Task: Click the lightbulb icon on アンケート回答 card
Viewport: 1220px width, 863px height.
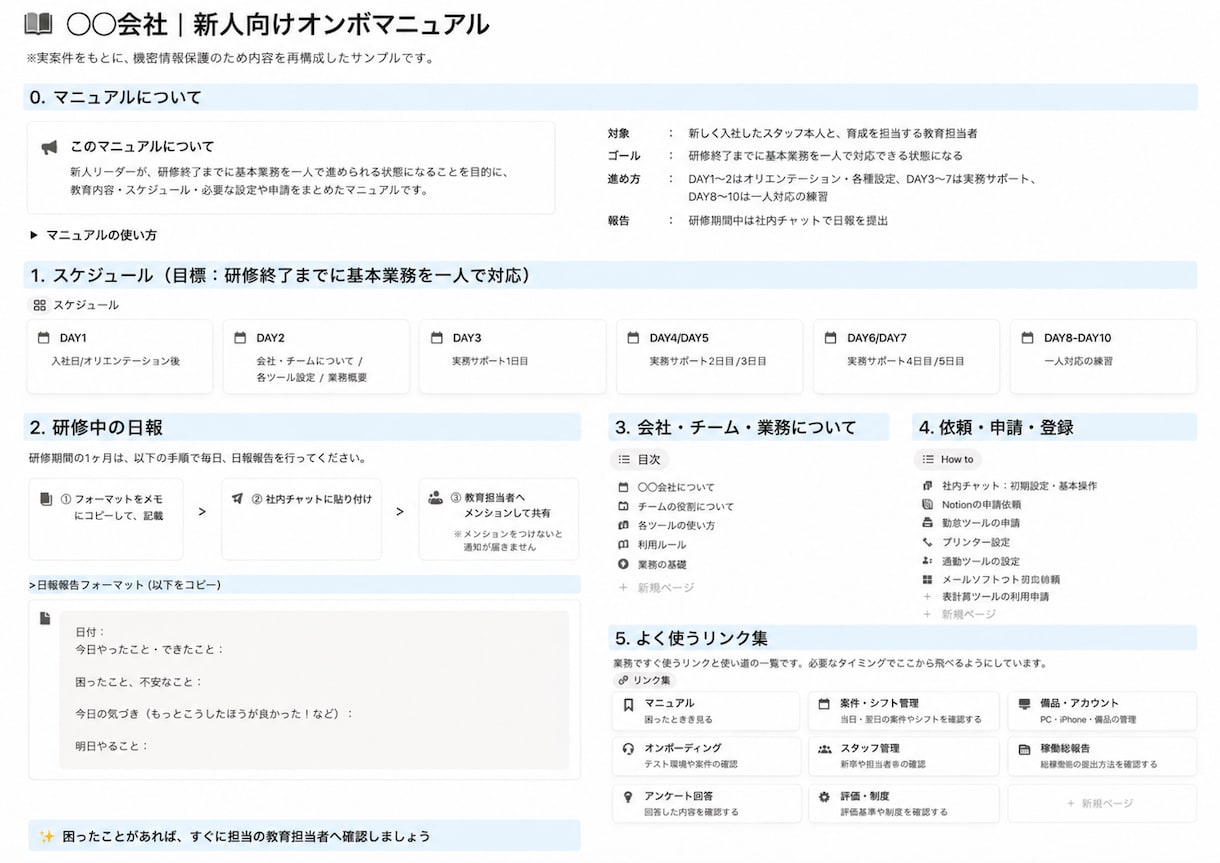Action: (628, 797)
